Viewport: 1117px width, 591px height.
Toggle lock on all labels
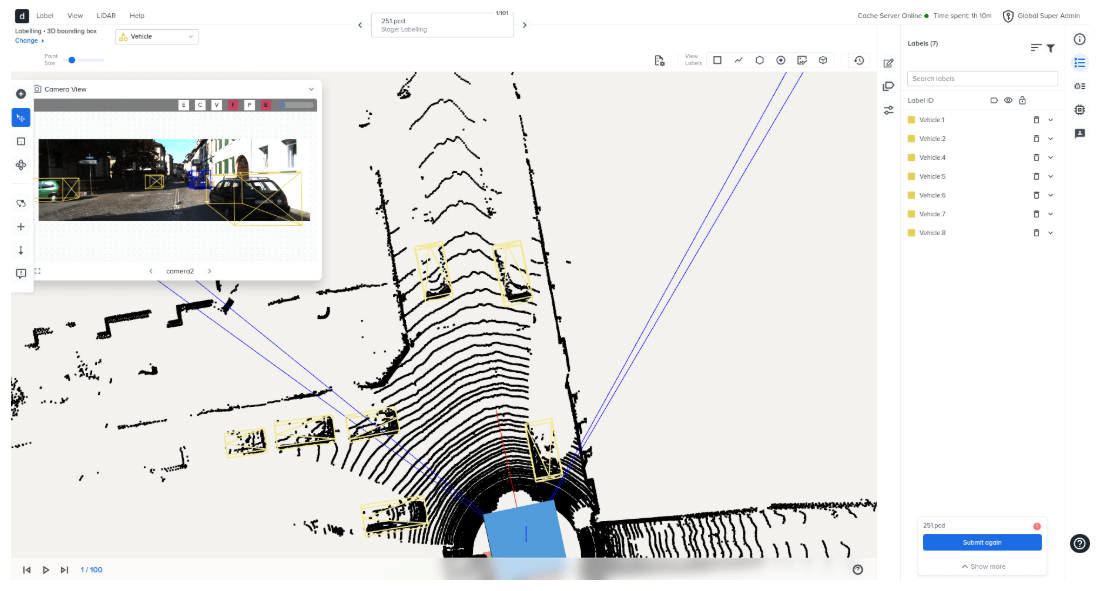point(1022,100)
